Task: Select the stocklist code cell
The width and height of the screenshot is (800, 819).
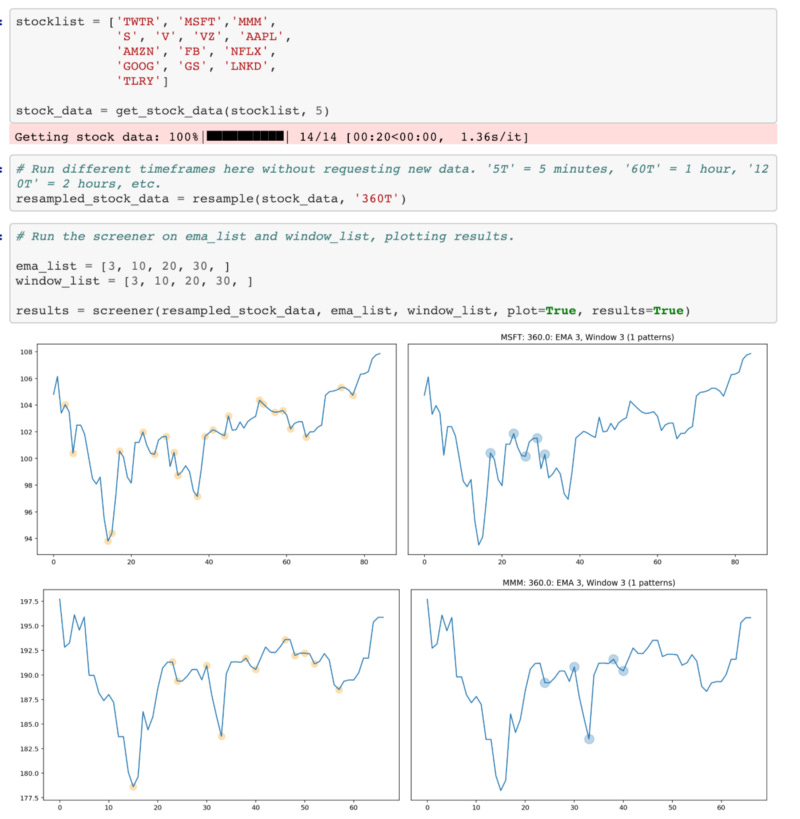Action: tap(400, 60)
